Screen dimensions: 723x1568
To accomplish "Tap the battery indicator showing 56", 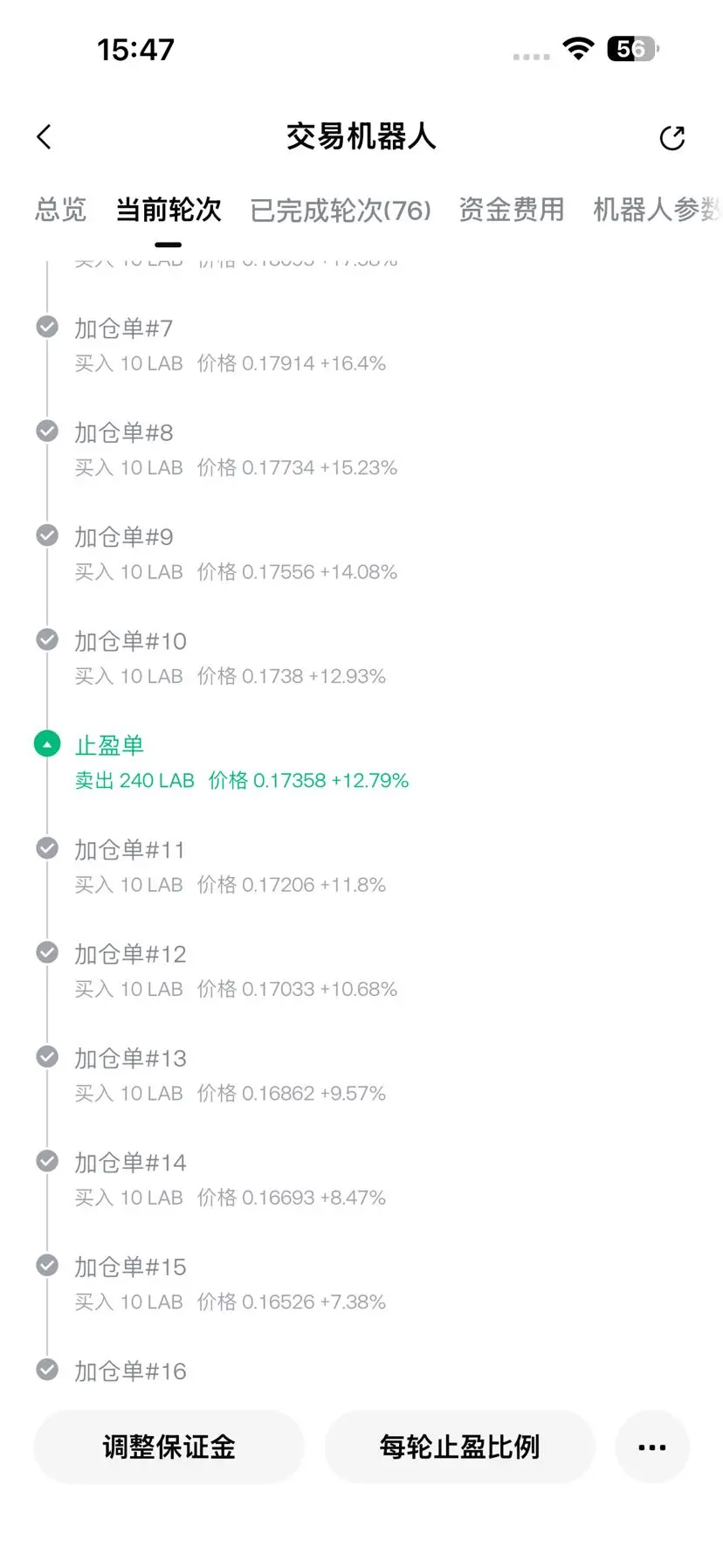I will pos(633,49).
